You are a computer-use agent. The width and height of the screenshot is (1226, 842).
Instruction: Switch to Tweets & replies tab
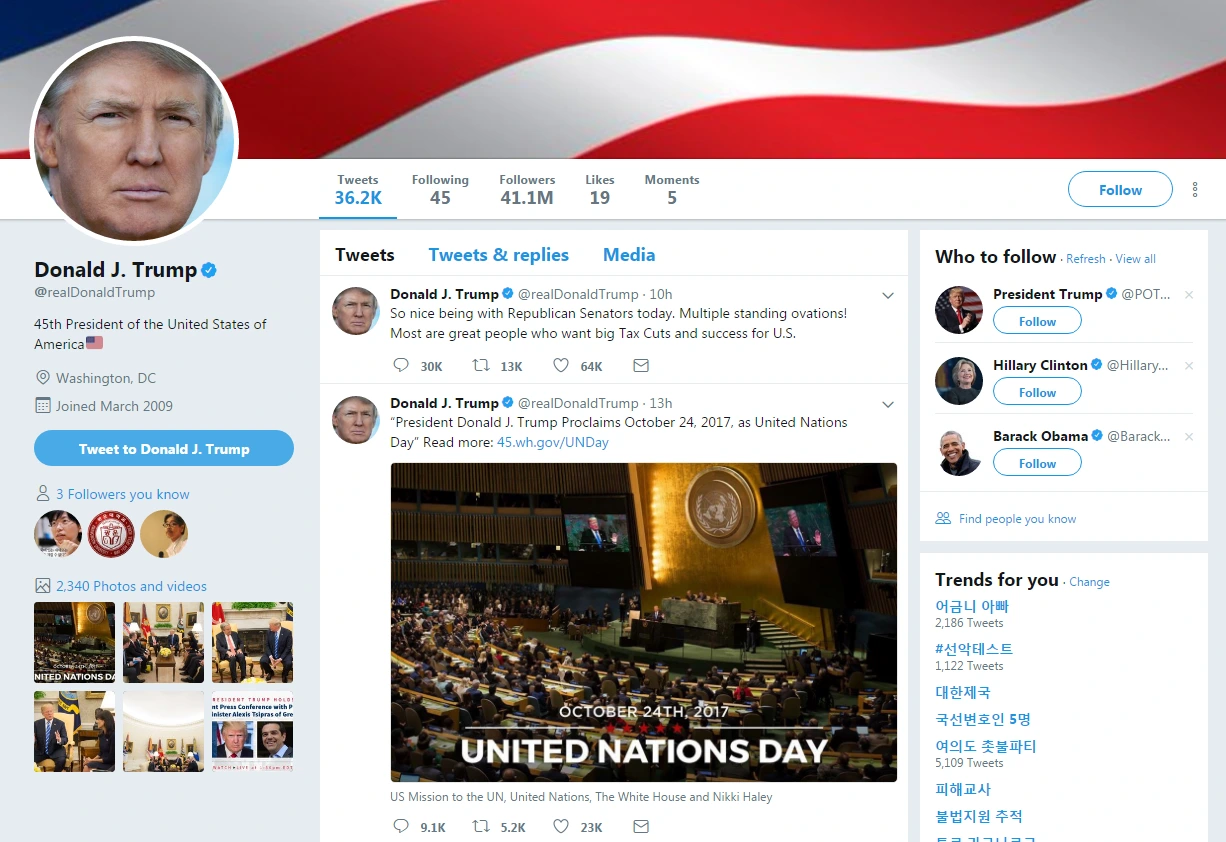click(499, 255)
